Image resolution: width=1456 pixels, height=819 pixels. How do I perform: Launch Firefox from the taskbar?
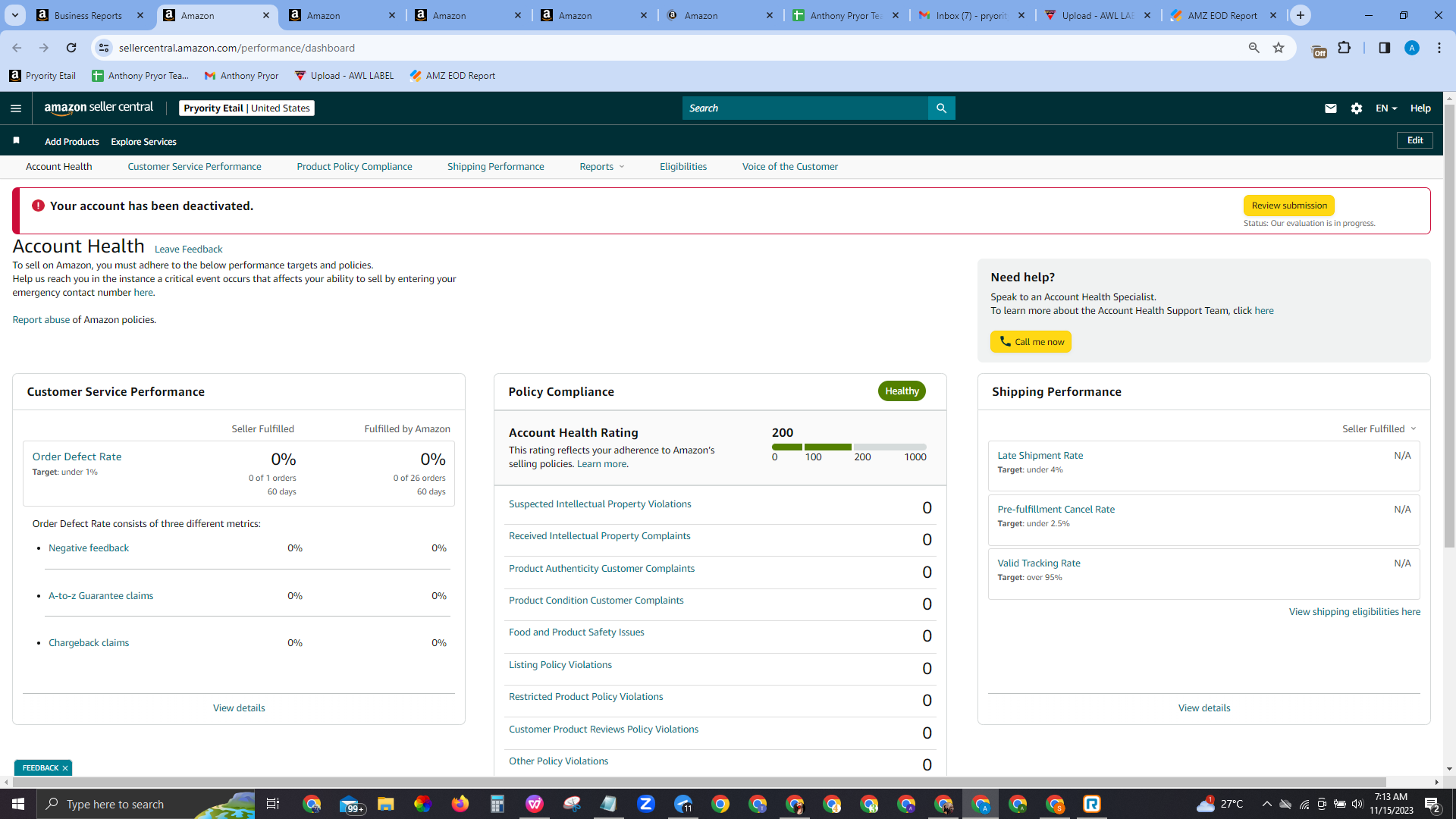(x=460, y=804)
